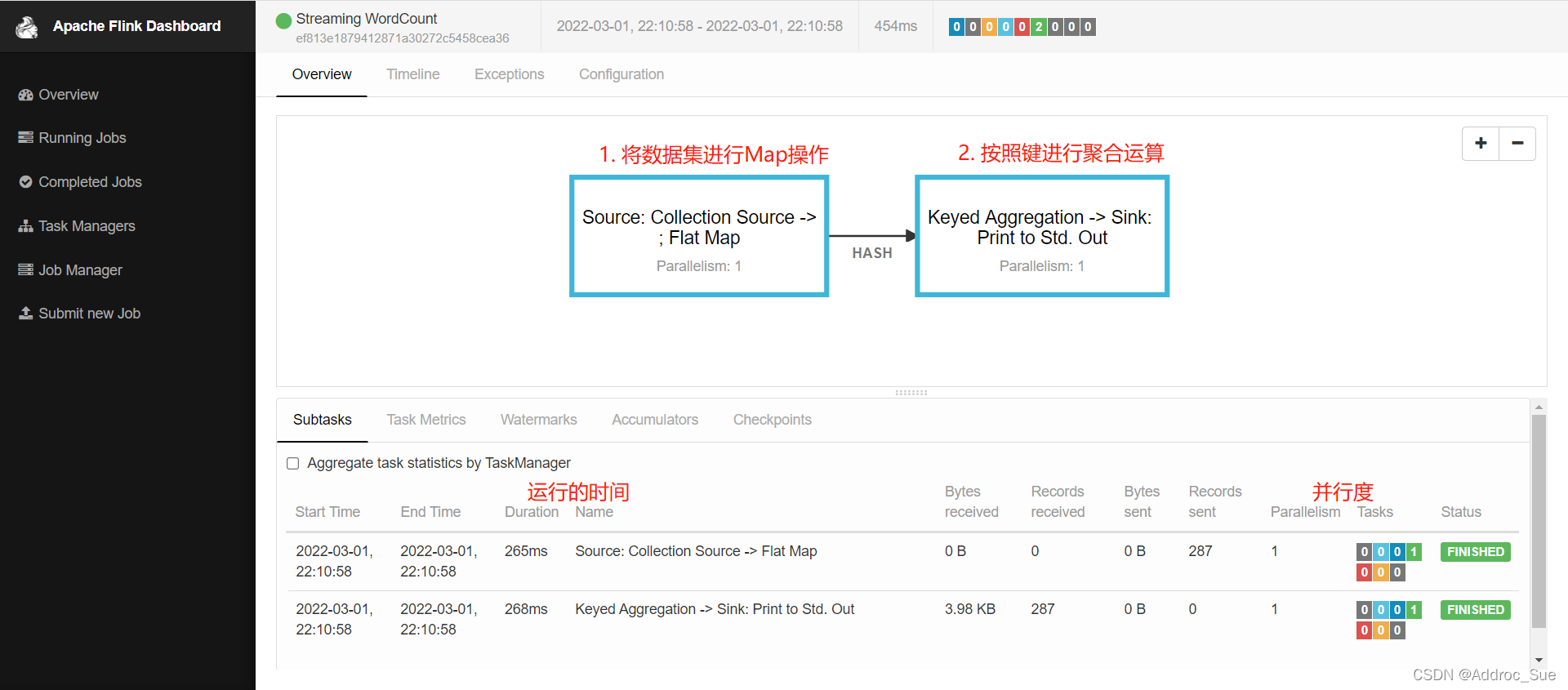Click the 268ms duration value
Screen dimensions: 1568x690
[x=526, y=609]
